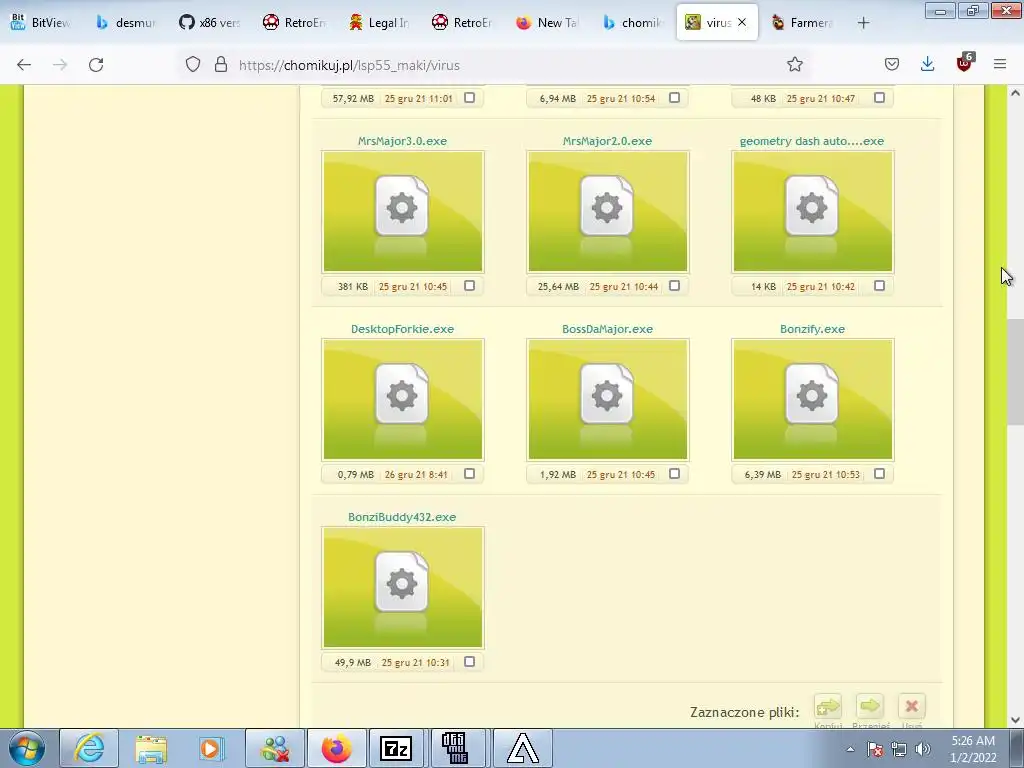
Task: Switch to the x86 GitHub tab
Action: click(209, 22)
